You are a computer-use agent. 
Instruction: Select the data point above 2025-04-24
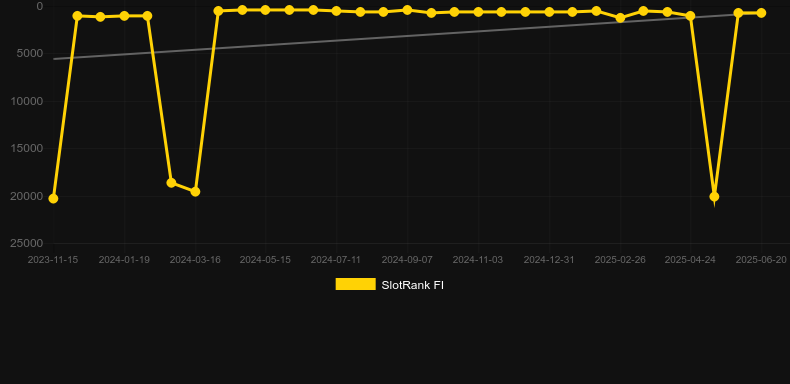(690, 16)
